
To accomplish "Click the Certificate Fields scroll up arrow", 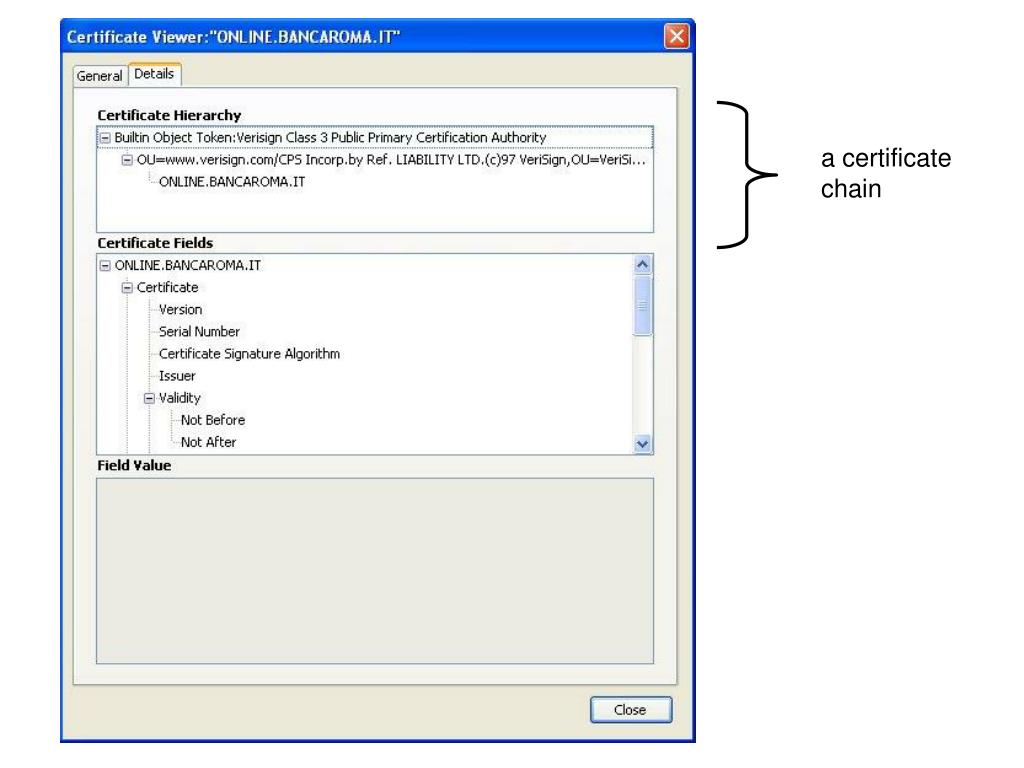I will coord(643,264).
